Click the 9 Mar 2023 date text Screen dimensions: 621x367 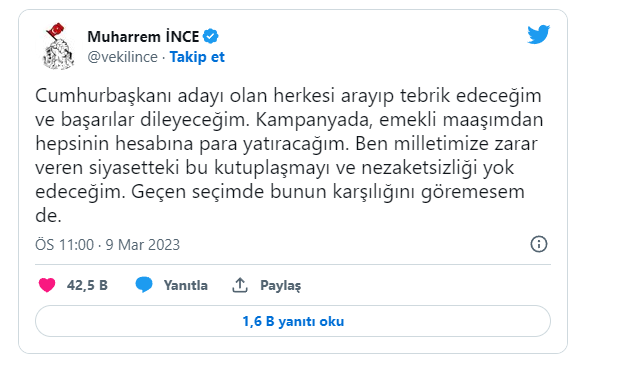143,245
